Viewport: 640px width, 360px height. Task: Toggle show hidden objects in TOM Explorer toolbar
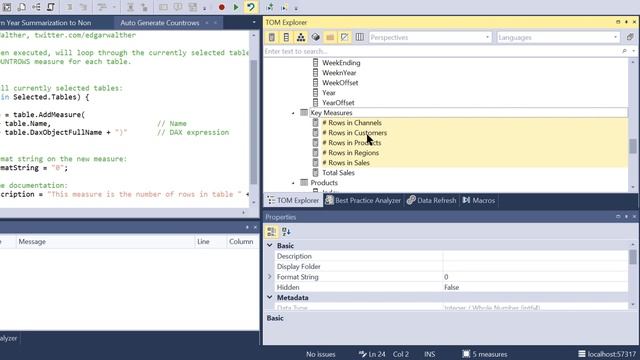[x=345, y=38]
